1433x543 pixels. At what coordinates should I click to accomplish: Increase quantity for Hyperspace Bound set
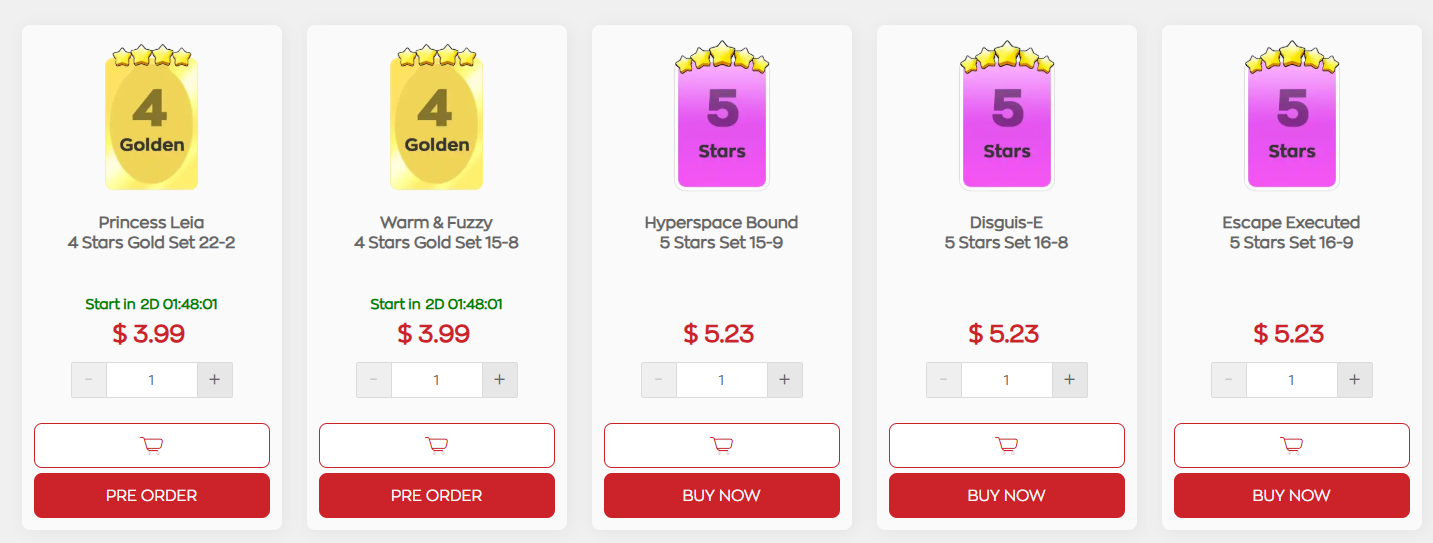(x=785, y=380)
